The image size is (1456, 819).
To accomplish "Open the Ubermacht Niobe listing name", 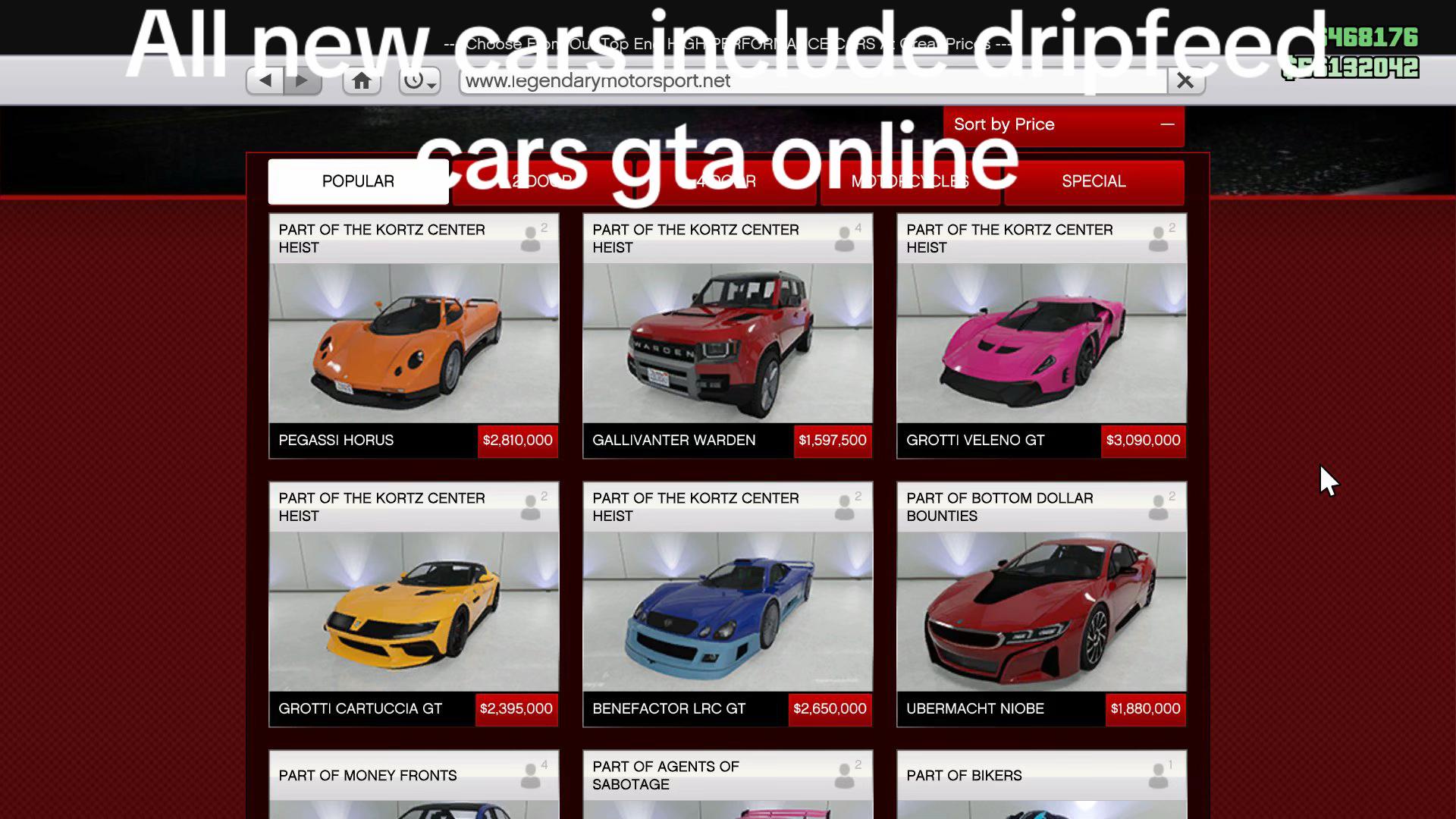I will [x=975, y=709].
